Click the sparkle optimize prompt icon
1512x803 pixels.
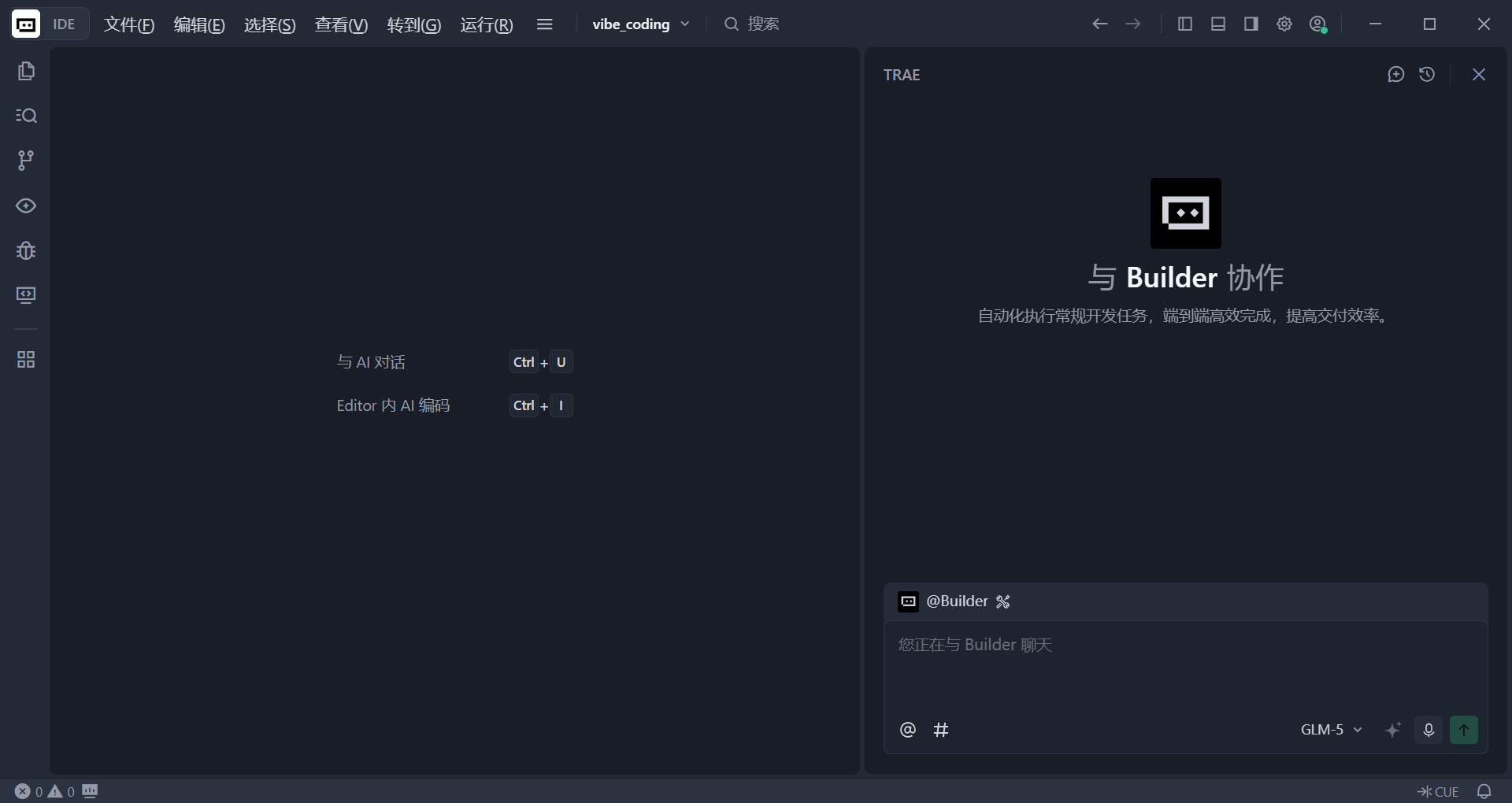(x=1393, y=730)
